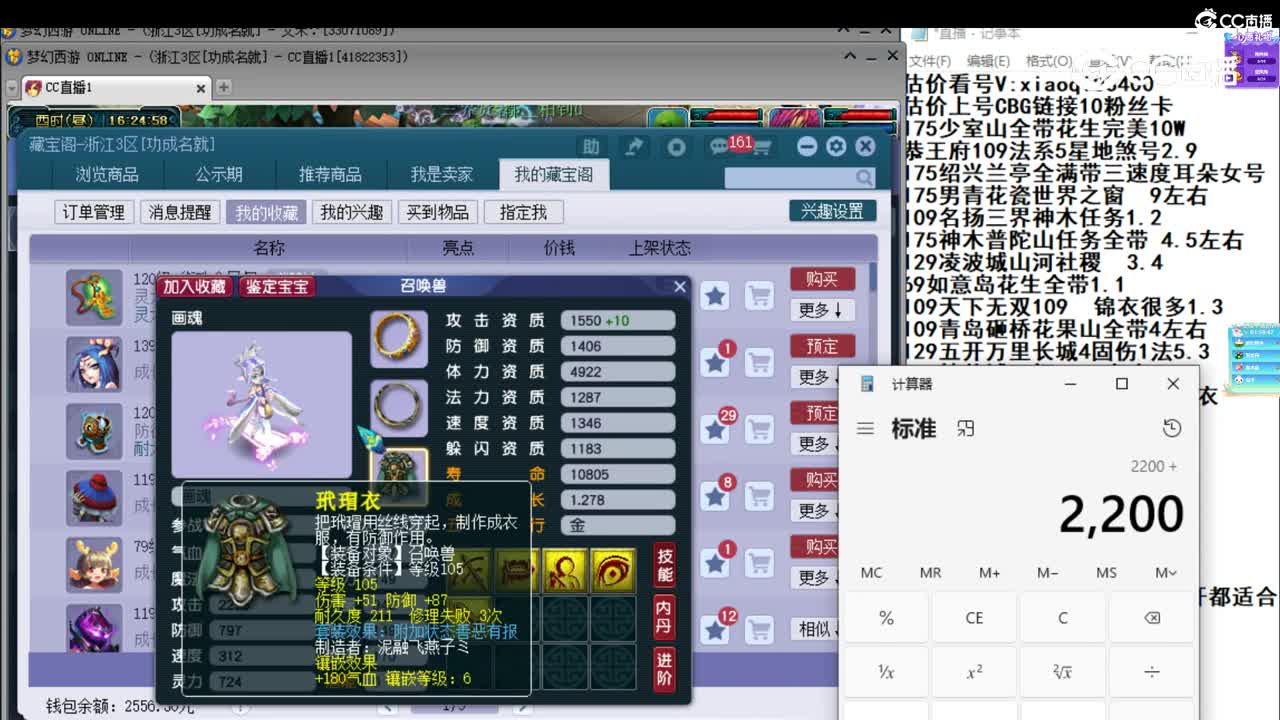This screenshot has width=1280, height=720.
Task: Click cart icon beside star badge 12
Action: [x=760, y=630]
